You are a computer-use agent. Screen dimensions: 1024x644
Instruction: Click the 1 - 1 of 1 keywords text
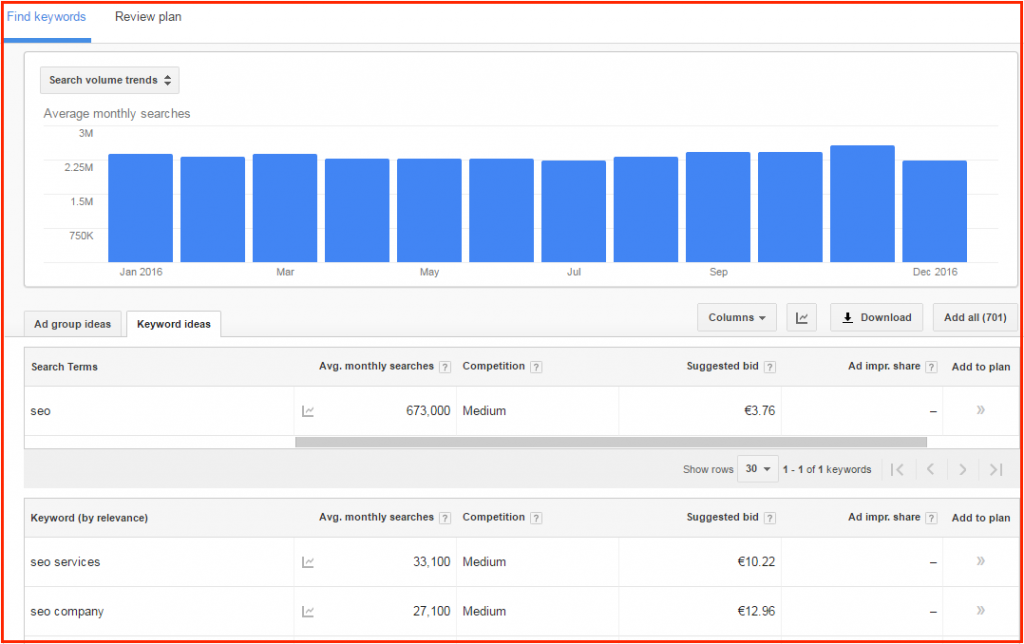(827, 470)
